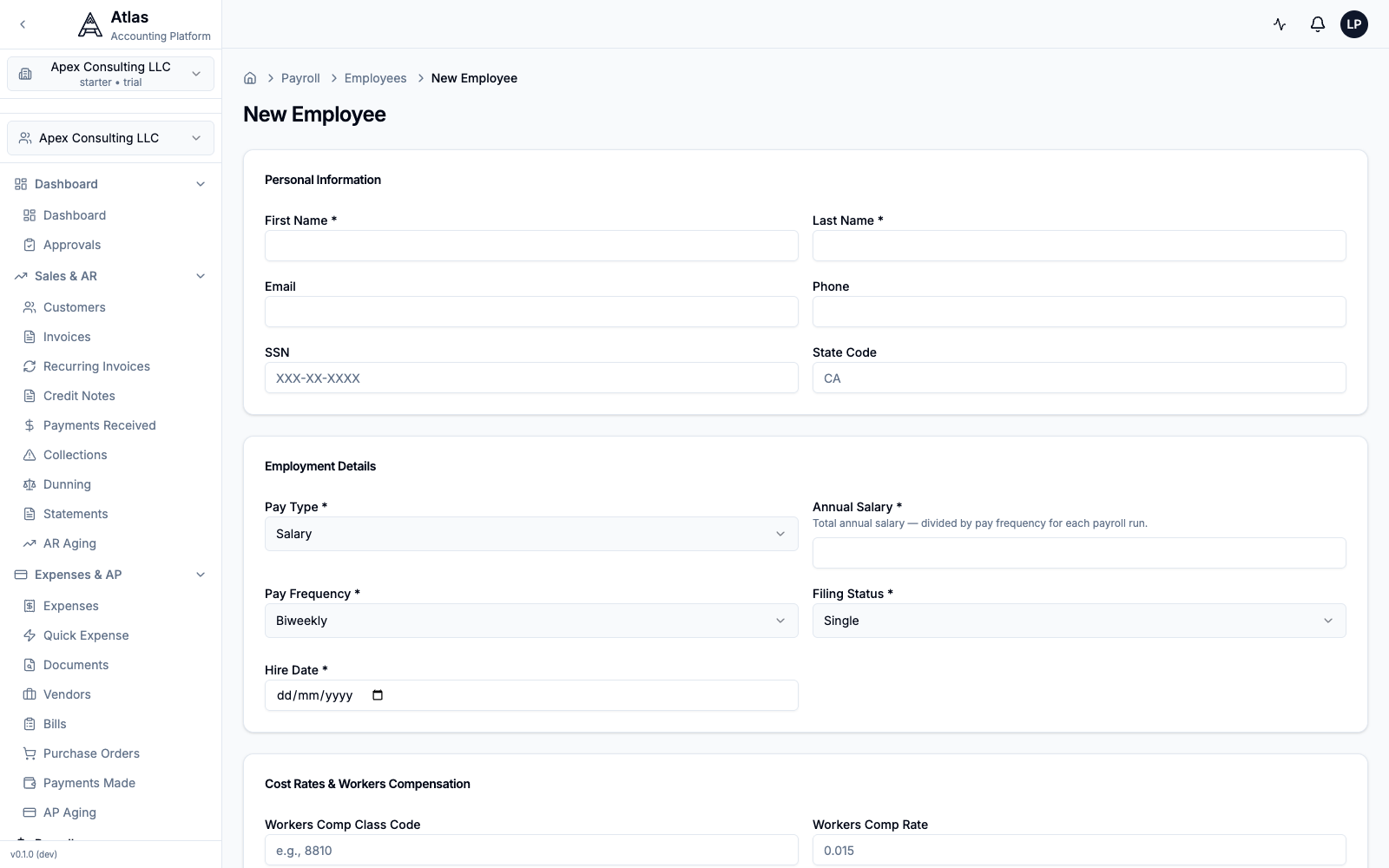
Task: Focus the Annual Salary field
Action: point(1079,553)
